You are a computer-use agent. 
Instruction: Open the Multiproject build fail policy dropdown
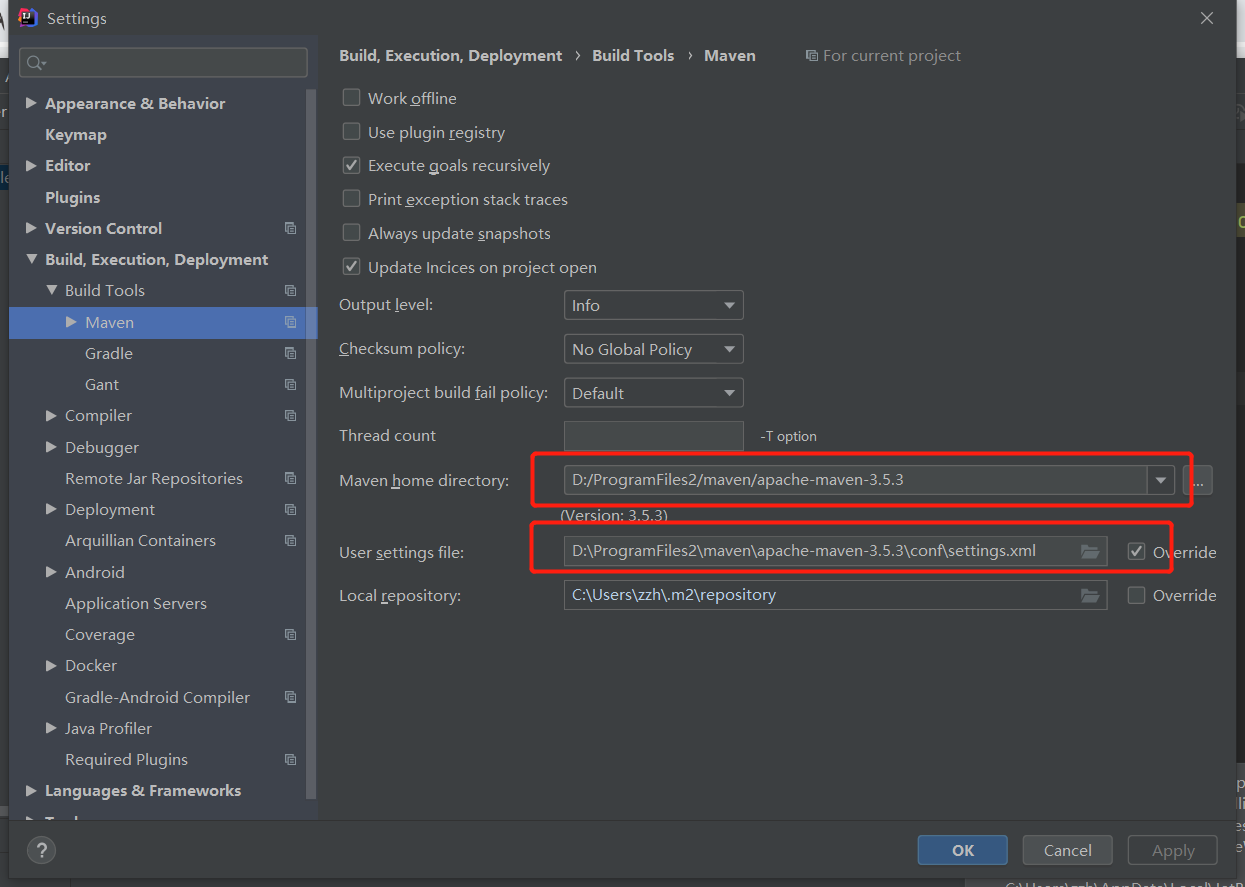653,393
